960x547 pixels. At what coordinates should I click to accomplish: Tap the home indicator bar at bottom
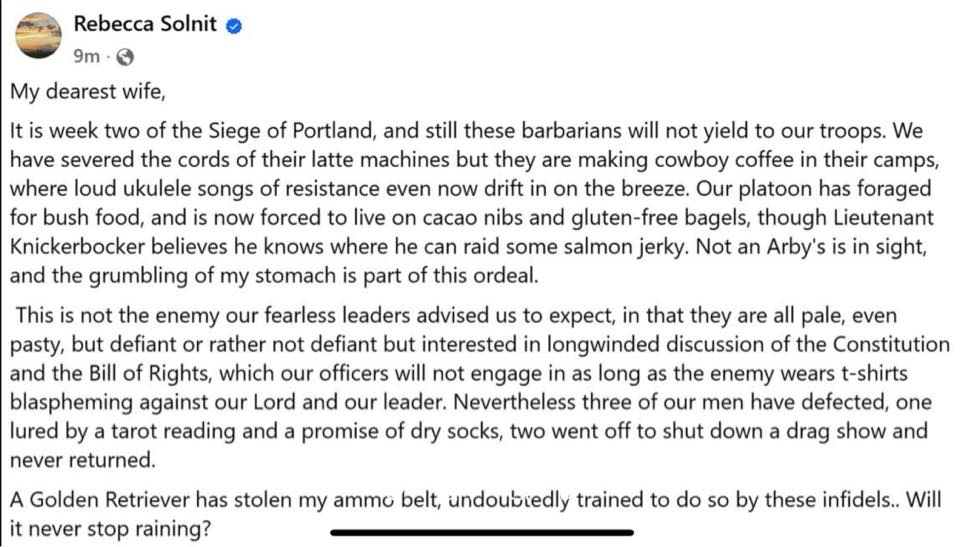[482, 533]
